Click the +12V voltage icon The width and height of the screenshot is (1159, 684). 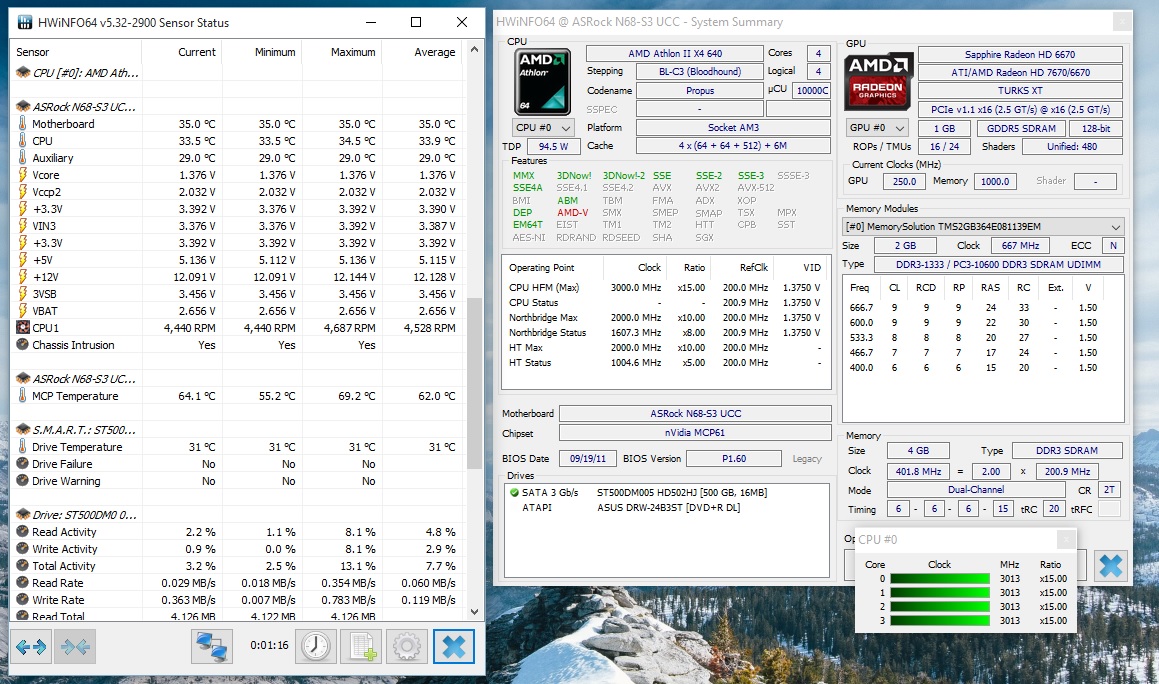22,277
